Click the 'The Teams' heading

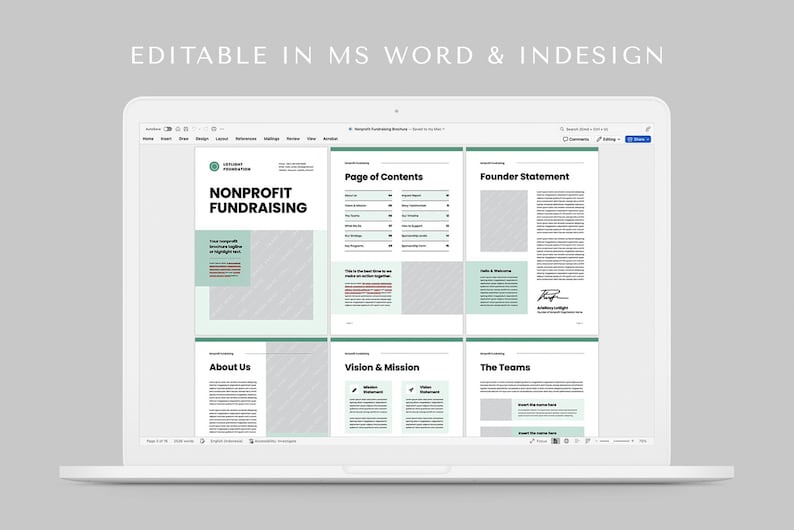(x=505, y=367)
